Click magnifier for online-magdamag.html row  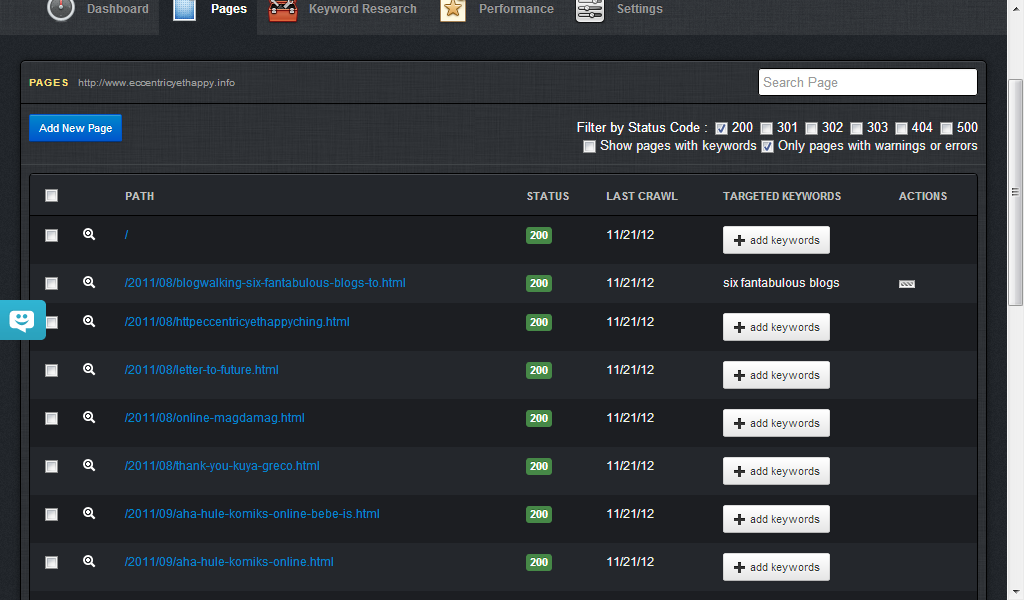(89, 418)
